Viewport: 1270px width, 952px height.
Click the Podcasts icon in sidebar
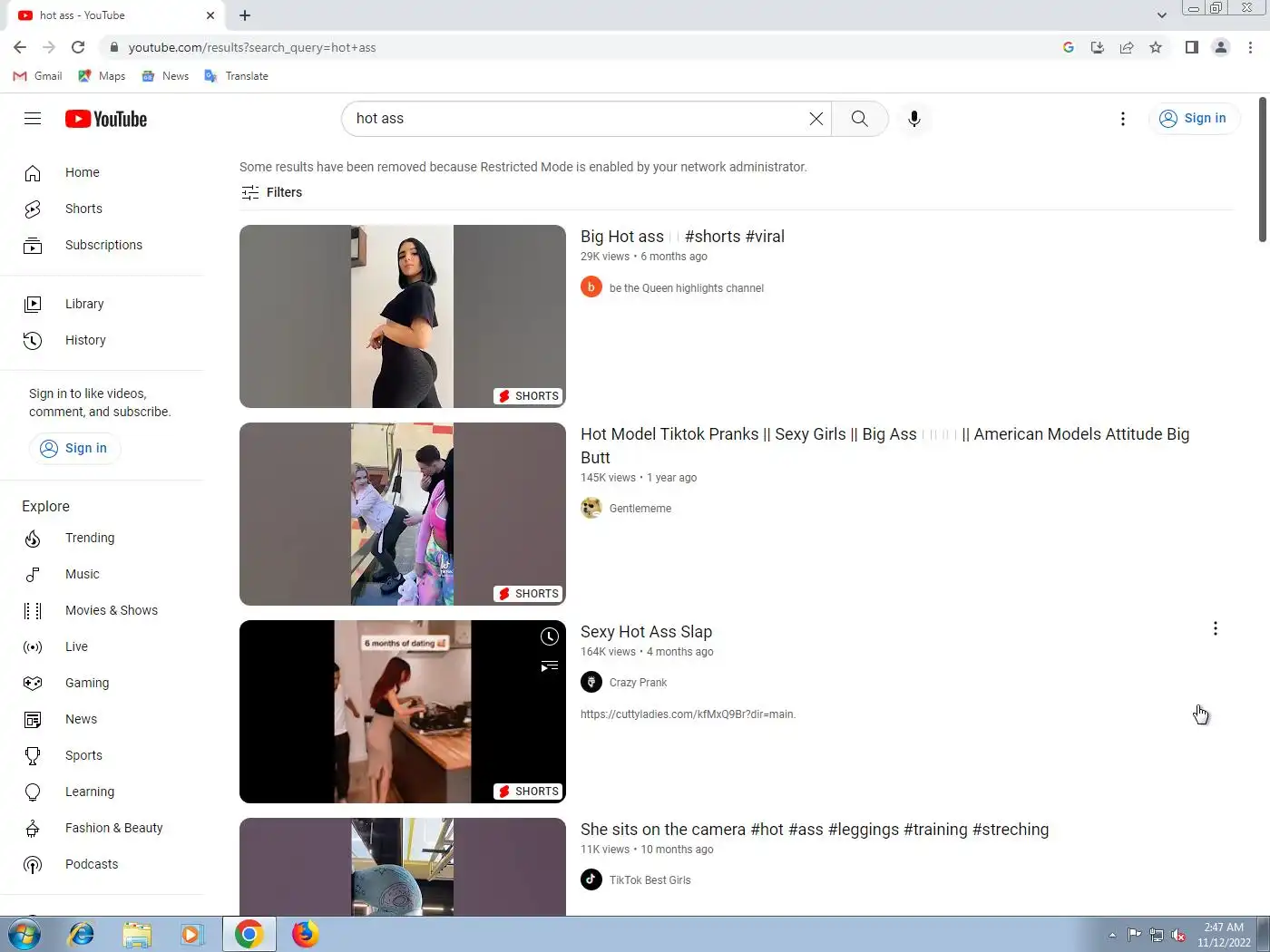[x=33, y=864]
